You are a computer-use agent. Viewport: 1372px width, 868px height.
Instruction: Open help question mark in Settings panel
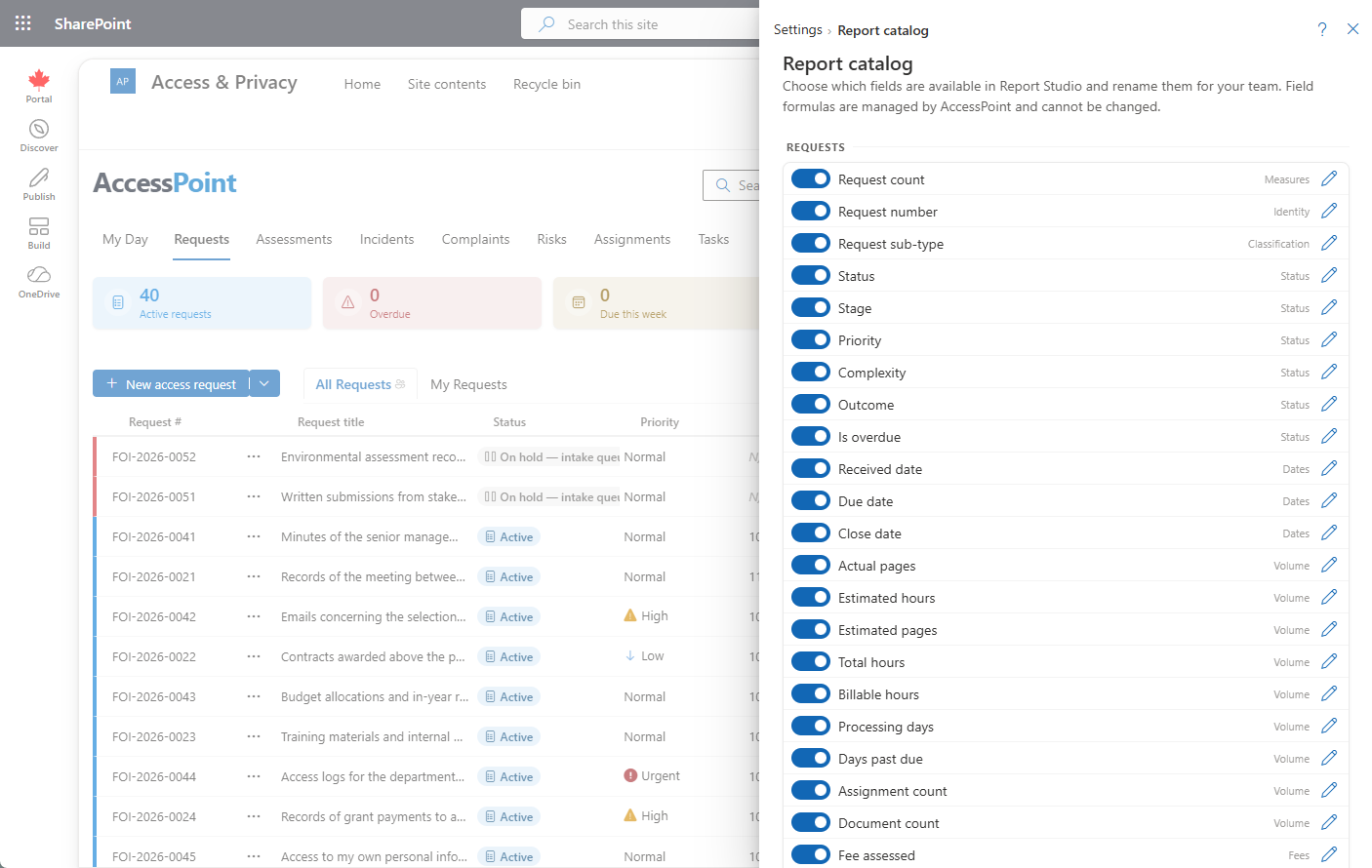[1322, 29]
